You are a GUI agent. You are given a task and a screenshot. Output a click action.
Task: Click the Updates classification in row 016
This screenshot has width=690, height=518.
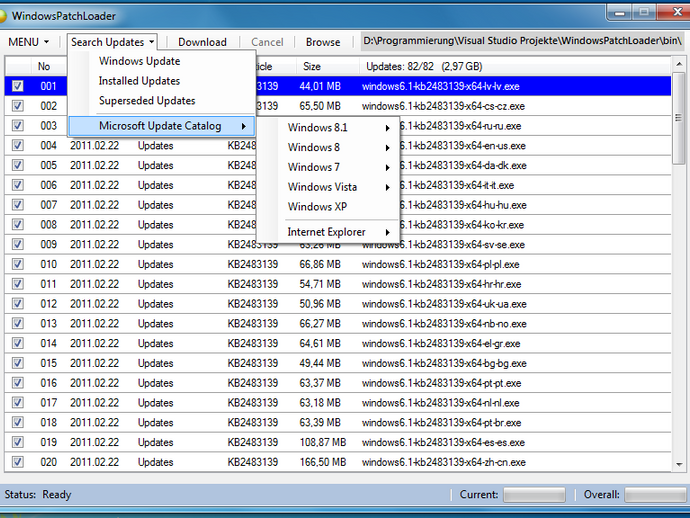[x=155, y=383]
